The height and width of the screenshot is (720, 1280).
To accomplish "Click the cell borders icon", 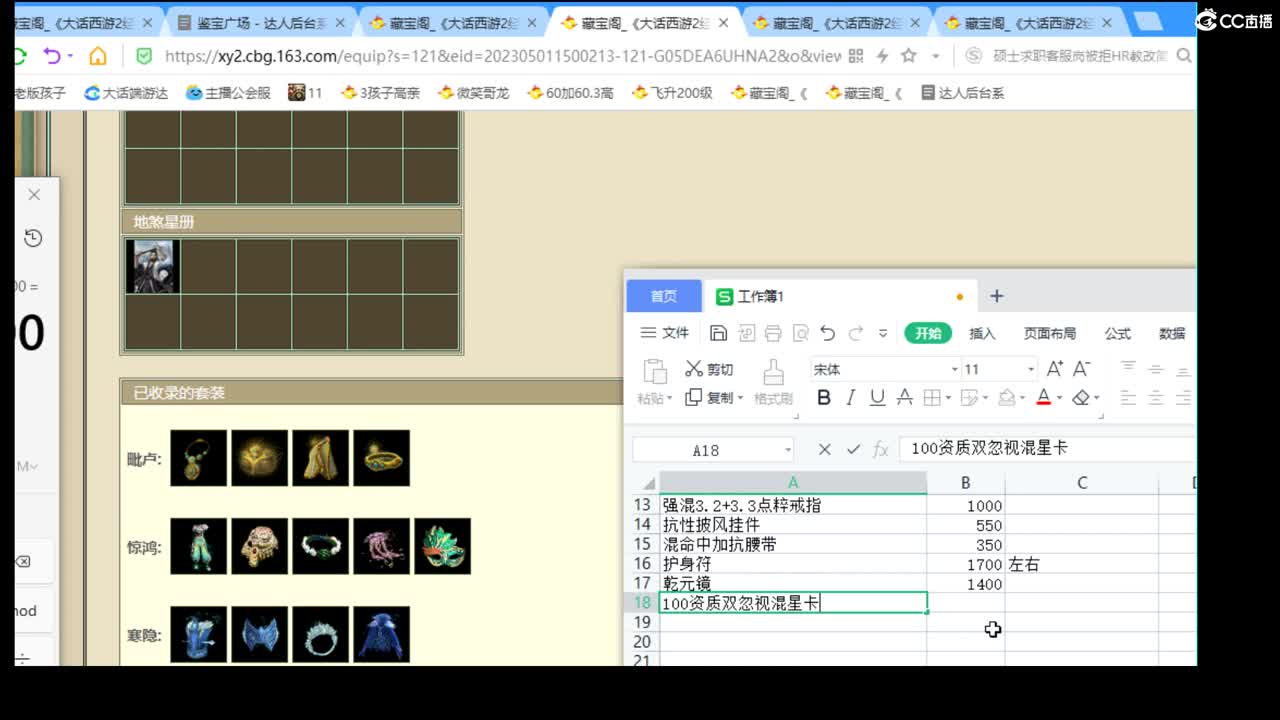I will (x=931, y=398).
